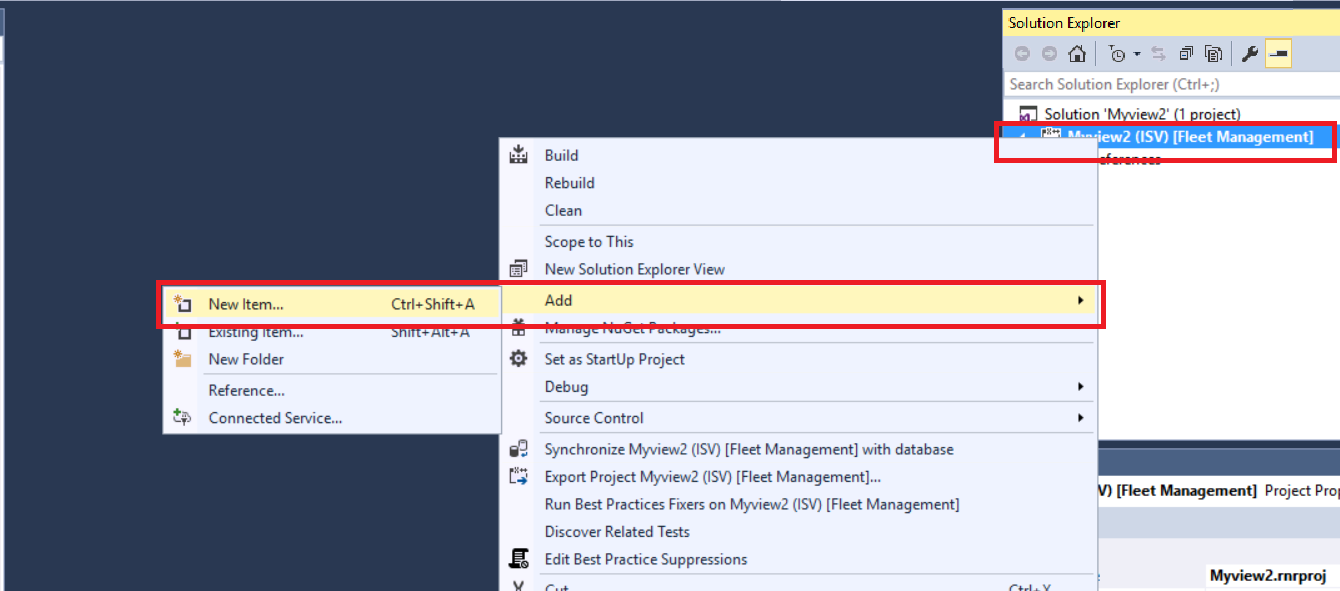1340x591 pixels.
Task: Click the Collapse All icon
Action: tap(1187, 54)
